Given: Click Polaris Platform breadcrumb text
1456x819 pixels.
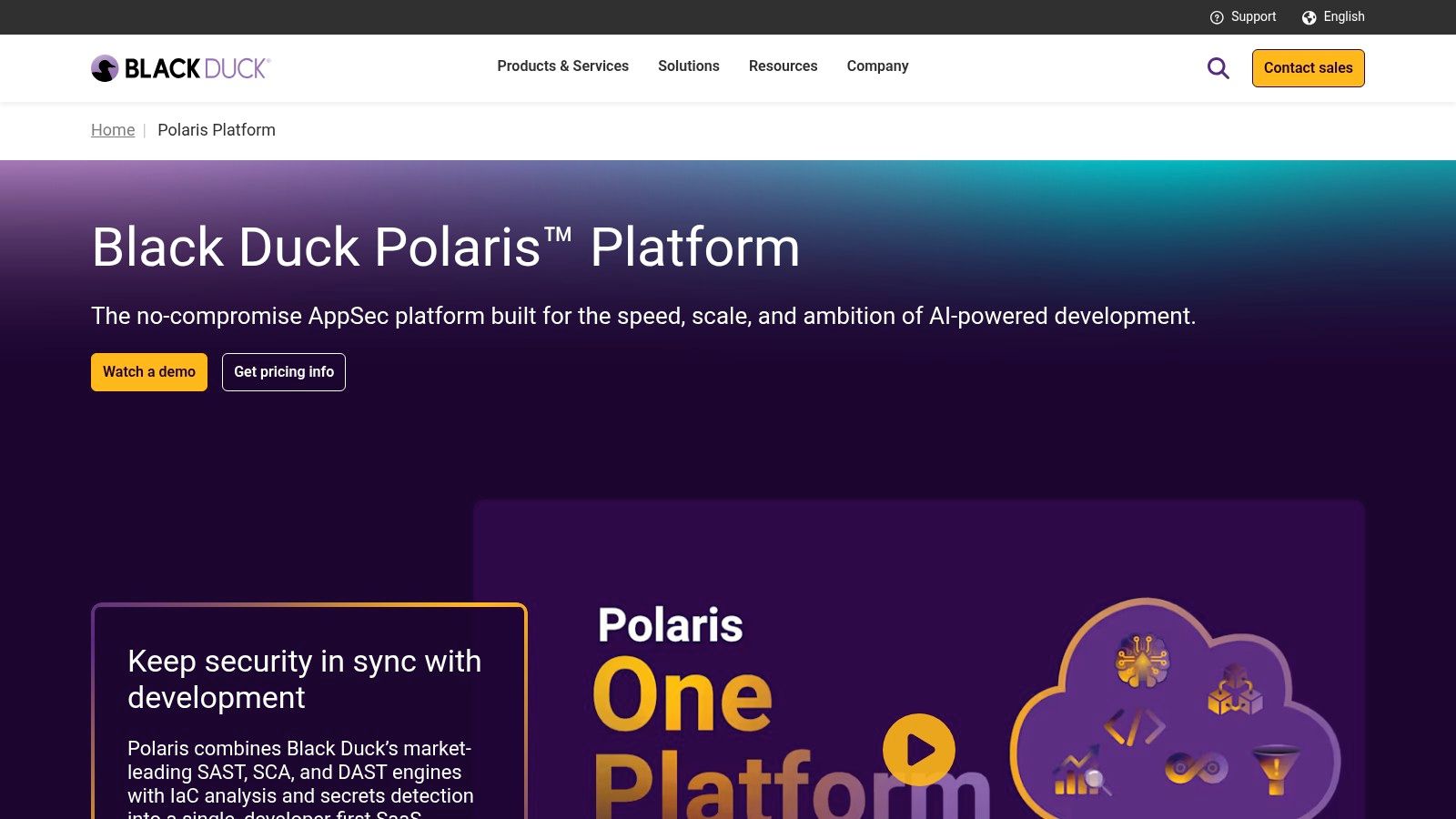Looking at the screenshot, I should pos(217,130).
